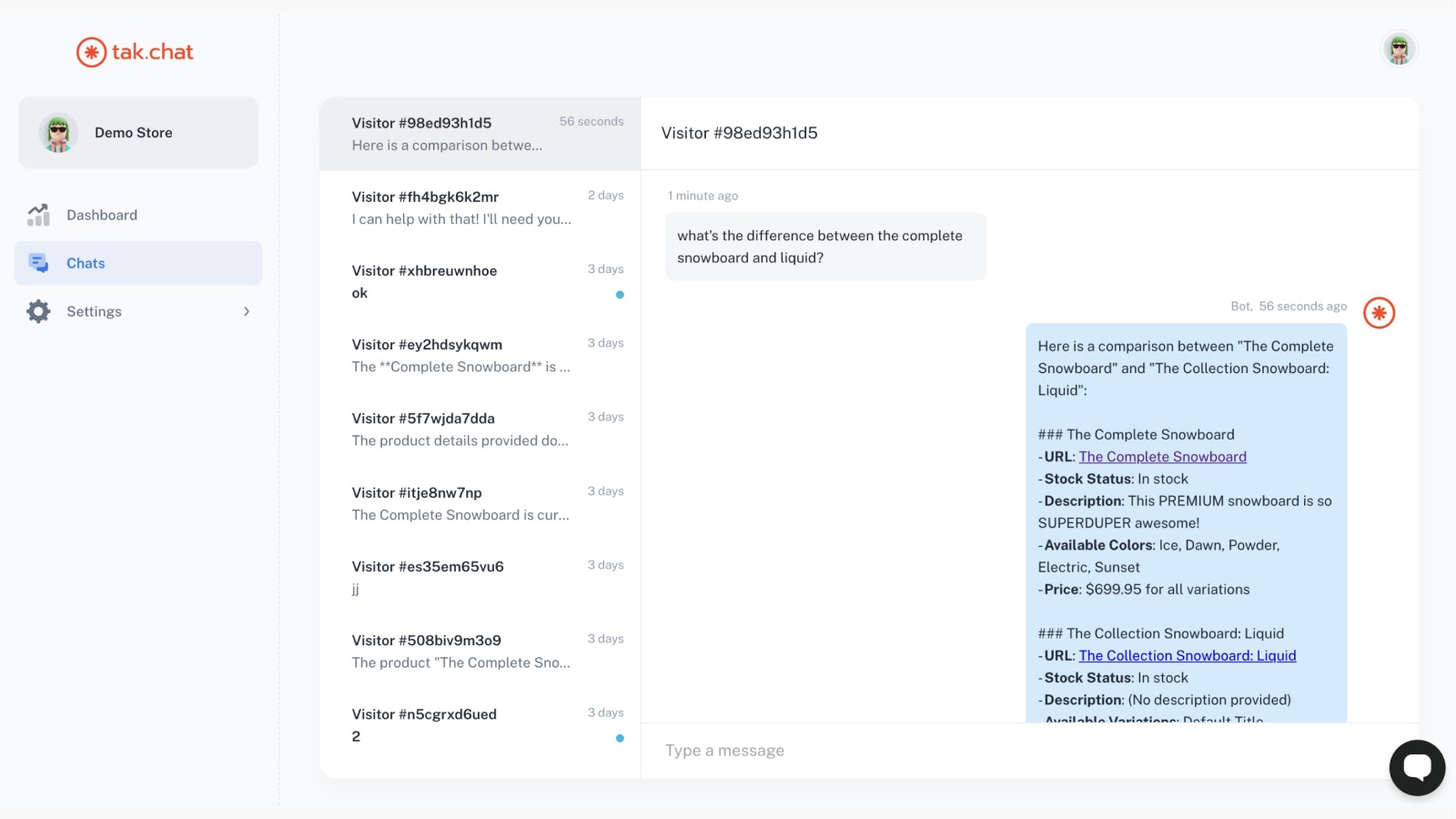The height and width of the screenshot is (819, 1456).
Task: Select the Chats bubble icon
Action: (x=38, y=263)
